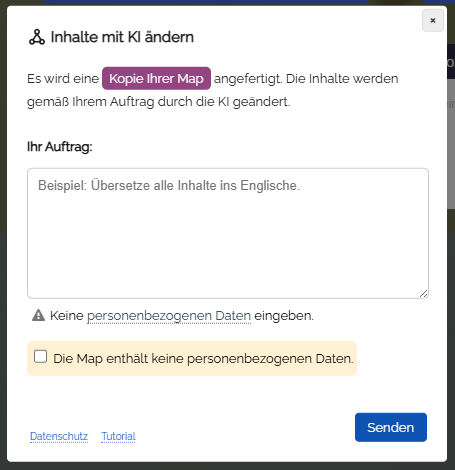Open the 'personenbezogenen Daten' underlined term
This screenshot has width=455, height=470.
pos(169,316)
